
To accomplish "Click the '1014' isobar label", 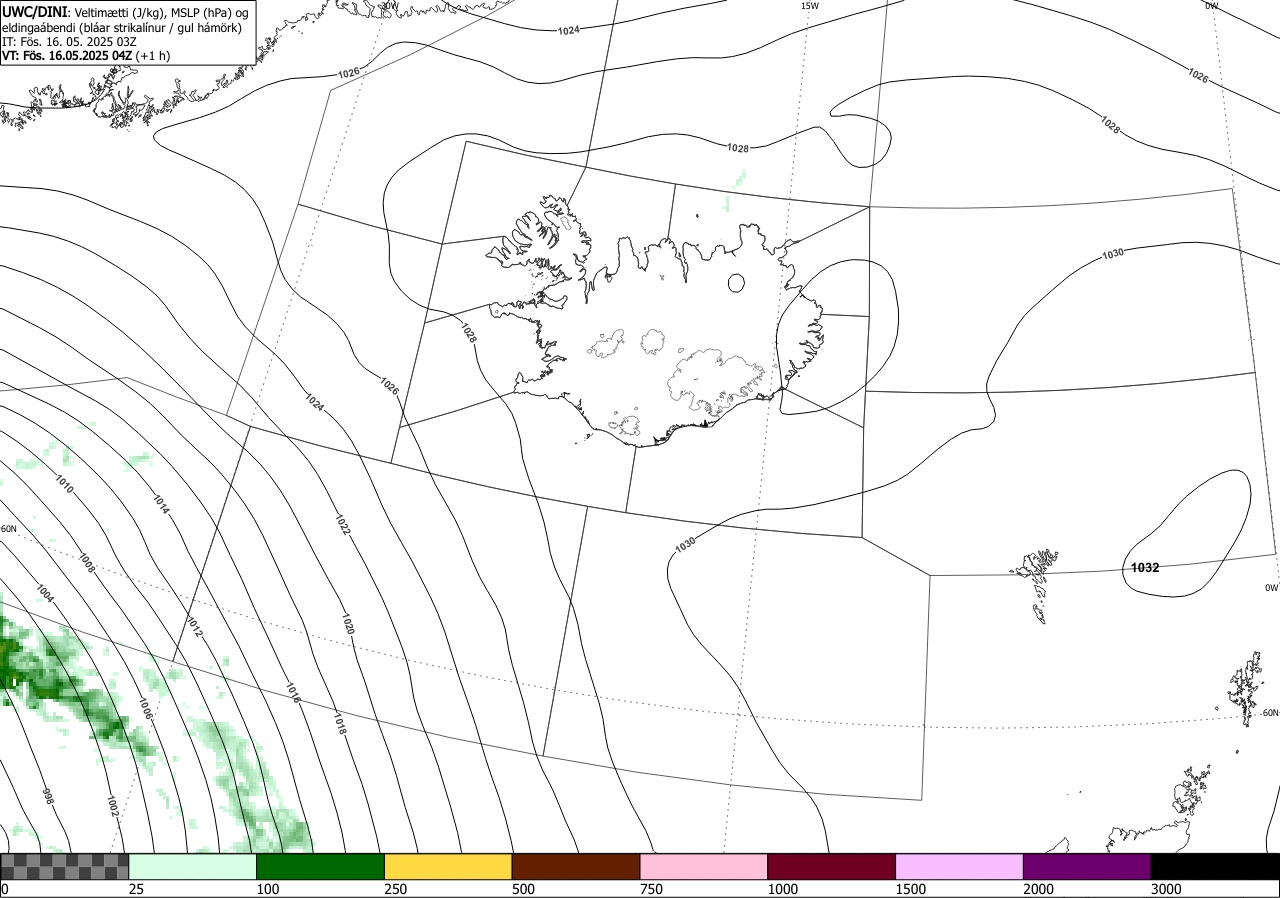I will point(161,505).
